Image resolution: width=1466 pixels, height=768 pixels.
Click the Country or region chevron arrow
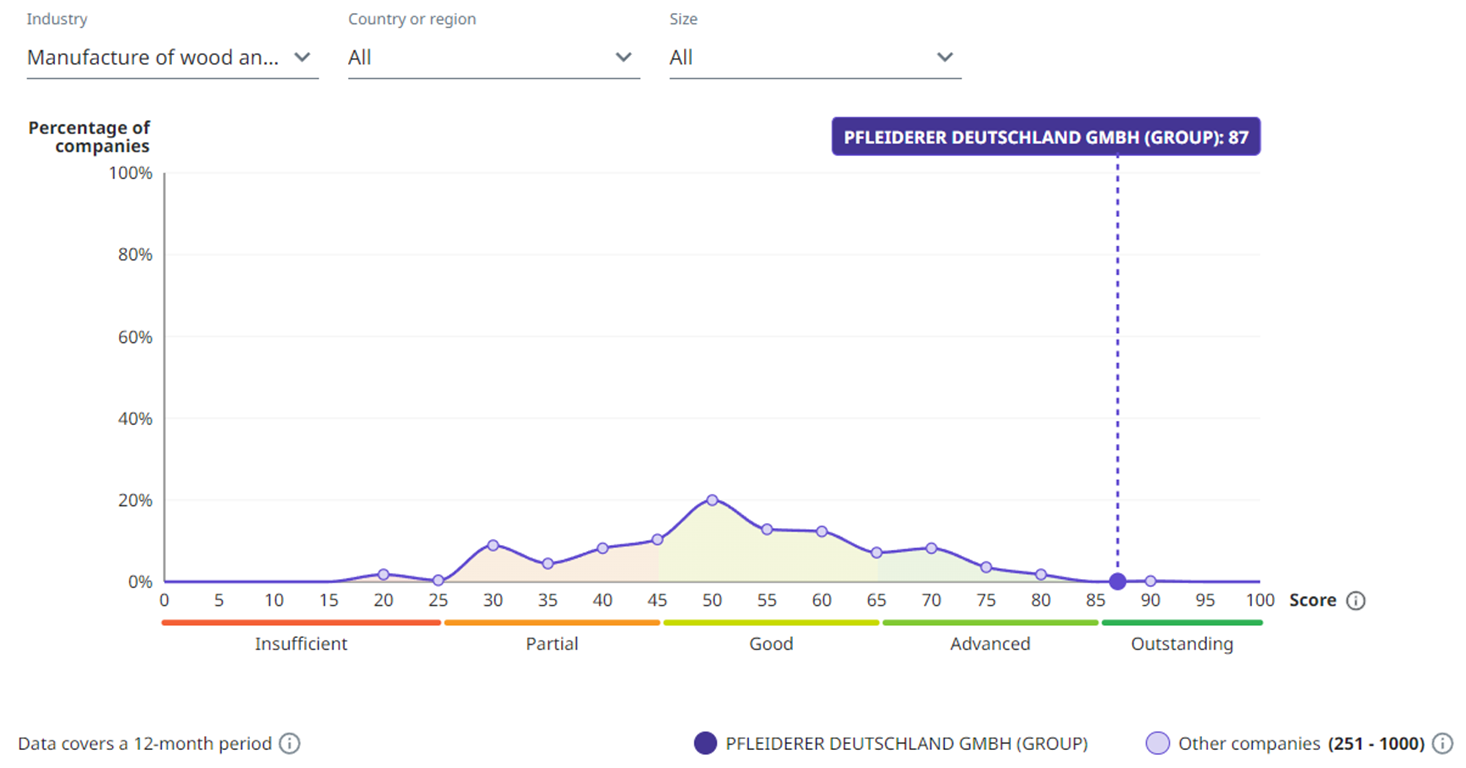(623, 58)
